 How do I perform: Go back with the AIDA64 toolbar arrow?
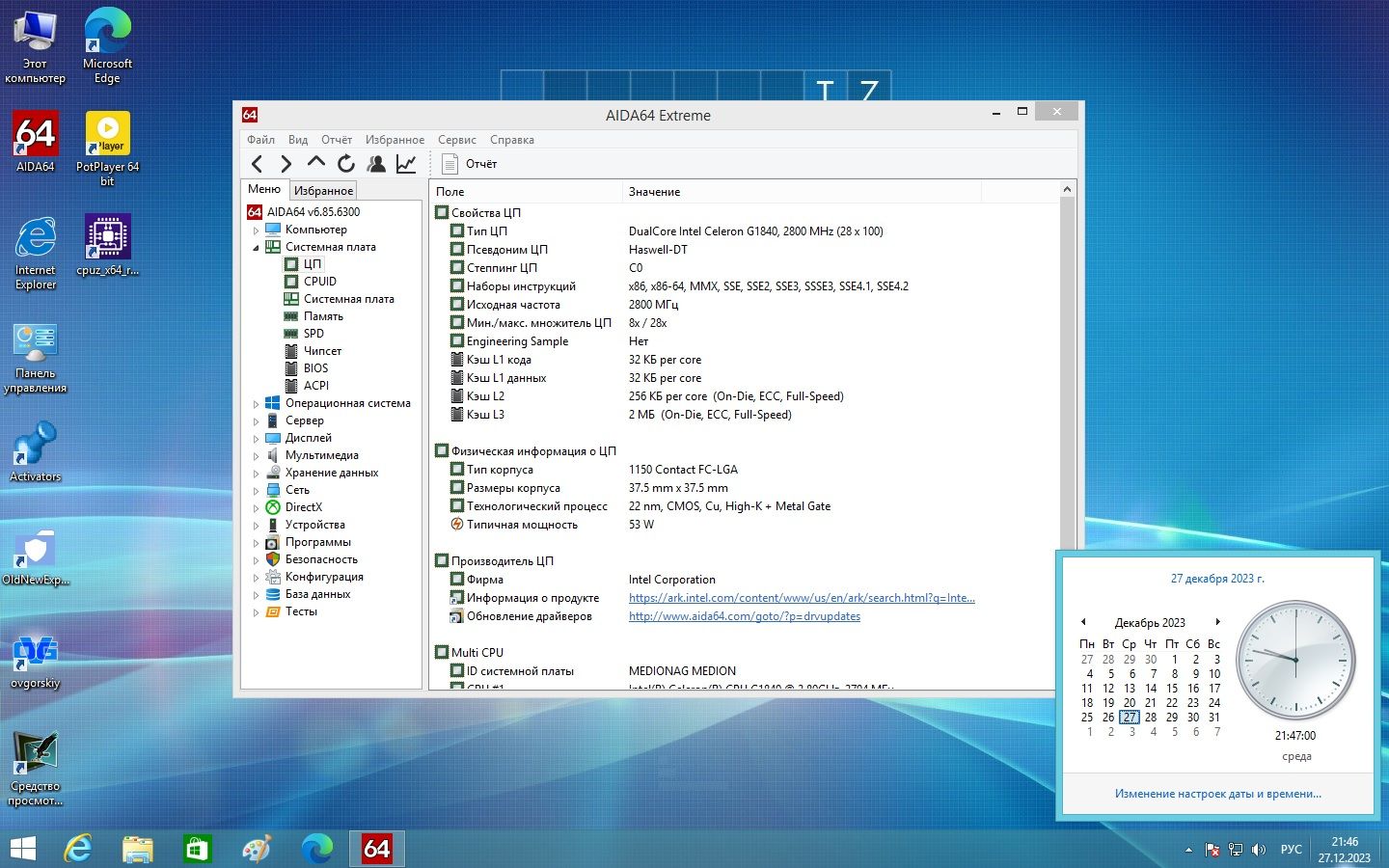tap(257, 164)
